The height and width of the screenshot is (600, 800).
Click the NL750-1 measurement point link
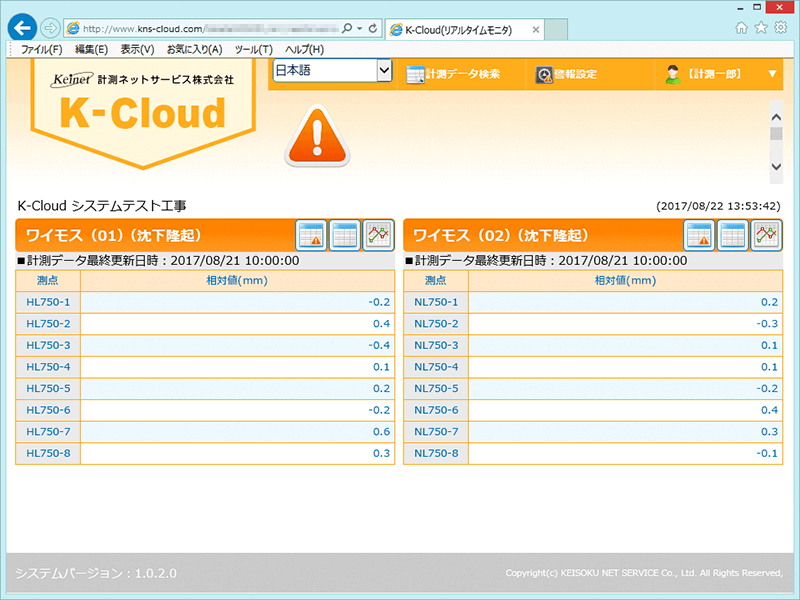pos(436,302)
